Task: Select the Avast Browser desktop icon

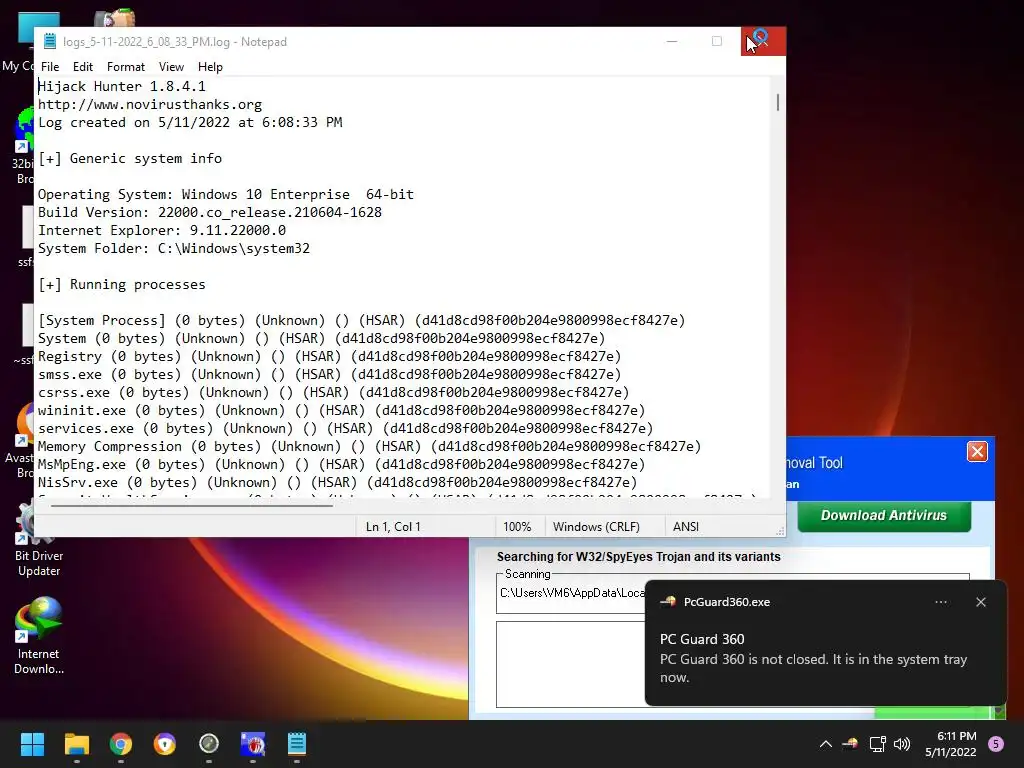Action: click(20, 441)
